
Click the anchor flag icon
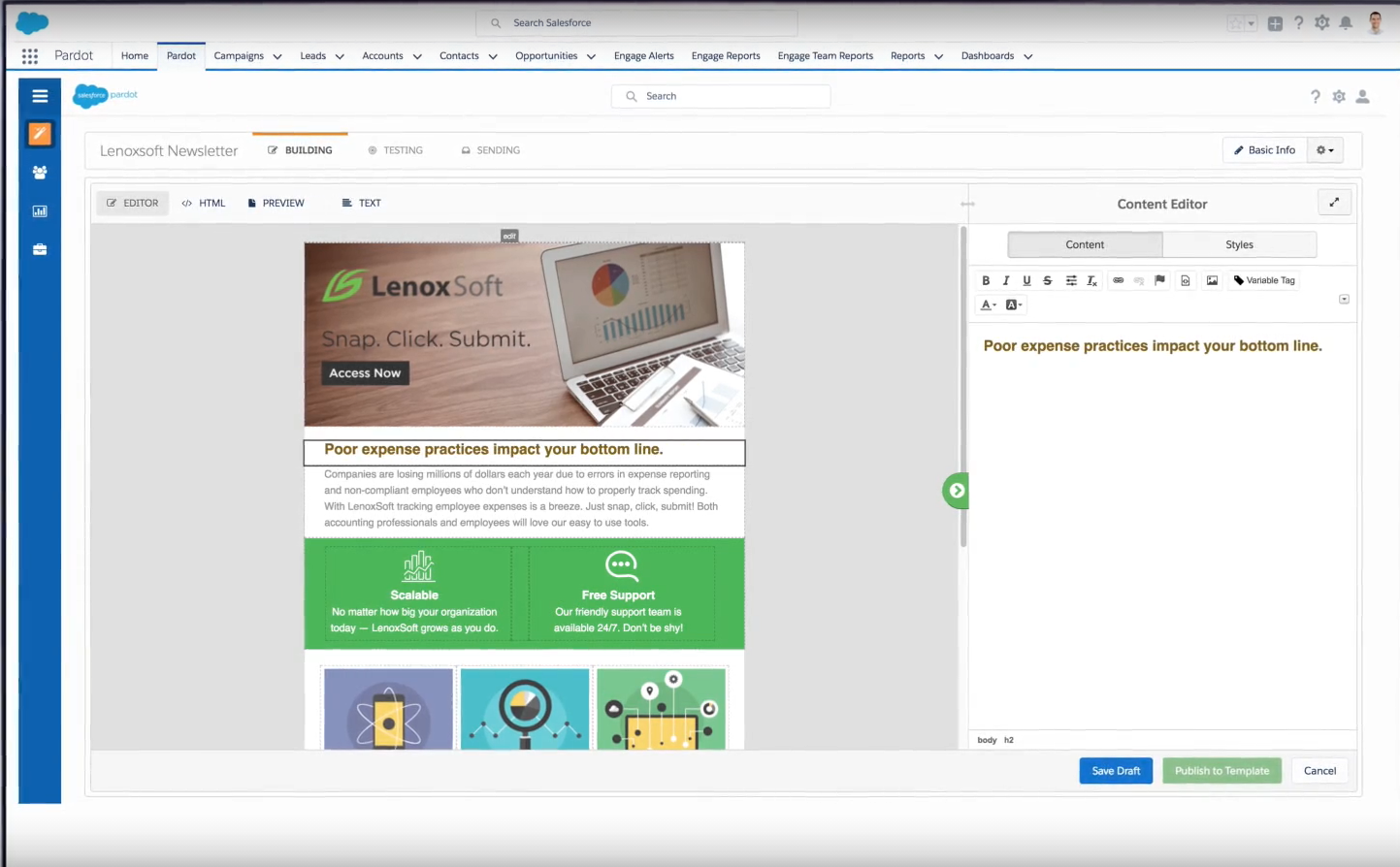pyautogui.click(x=1159, y=280)
